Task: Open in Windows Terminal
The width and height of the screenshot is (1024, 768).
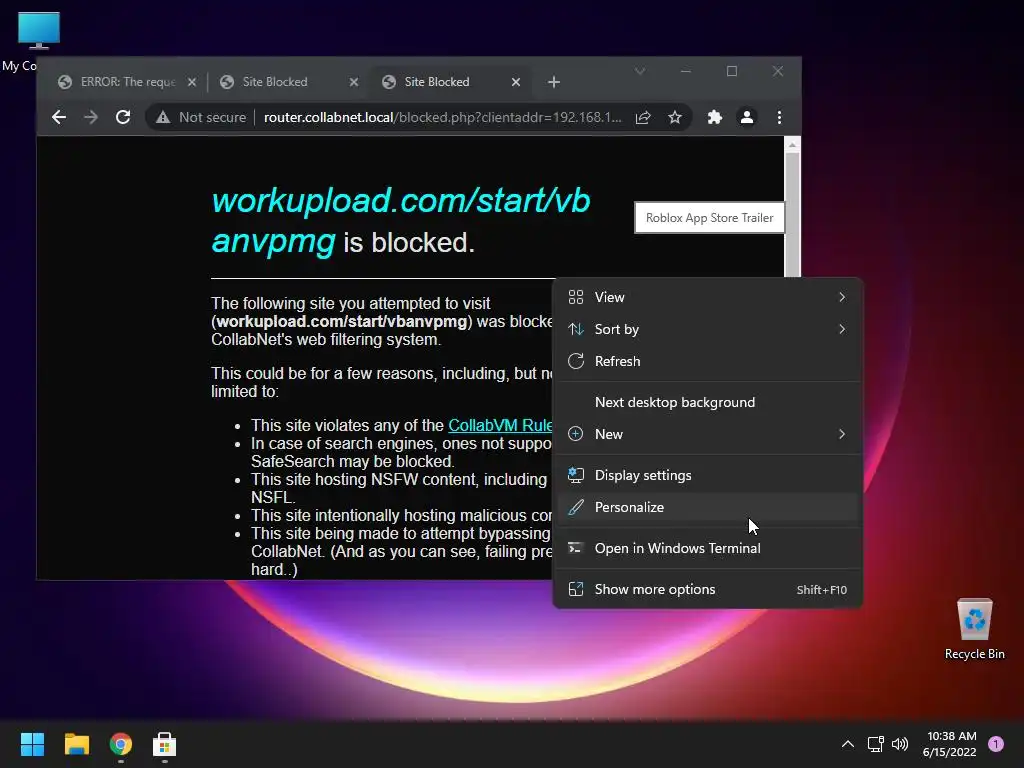Action: (707, 549)
